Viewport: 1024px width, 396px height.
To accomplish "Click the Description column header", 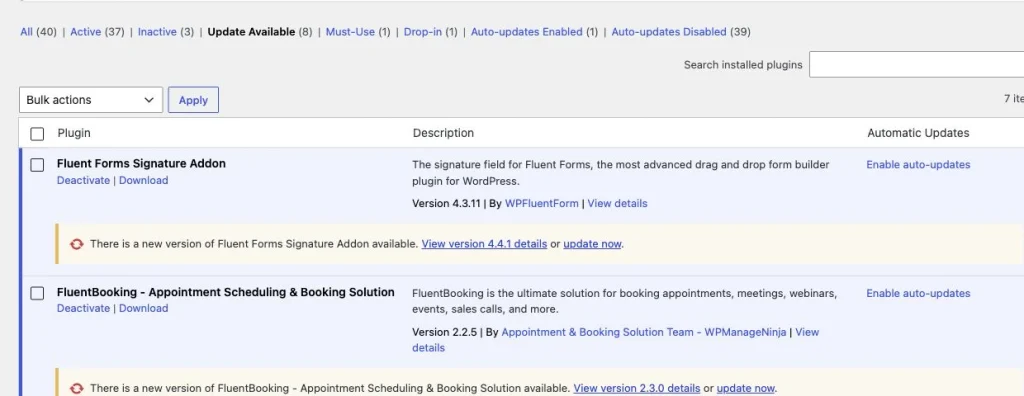I will tap(443, 133).
